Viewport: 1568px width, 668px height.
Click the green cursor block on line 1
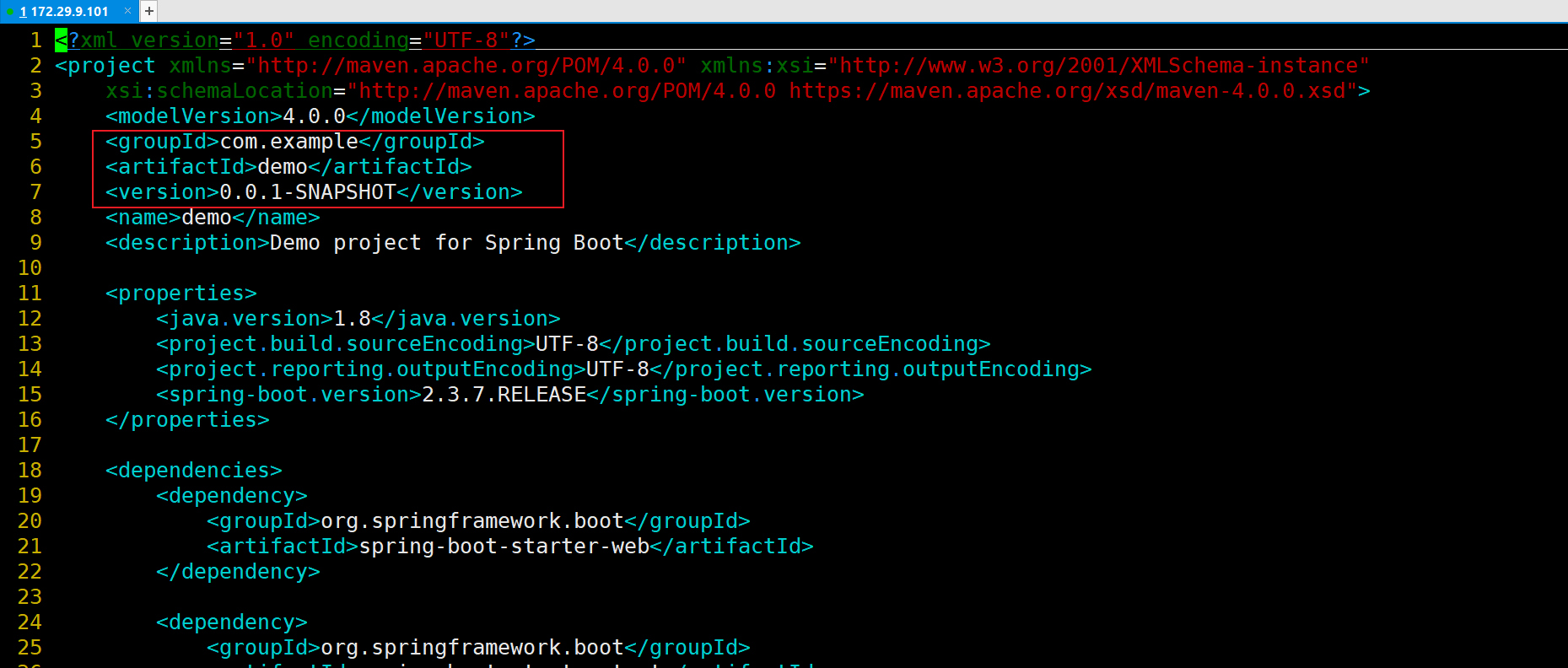tap(61, 40)
